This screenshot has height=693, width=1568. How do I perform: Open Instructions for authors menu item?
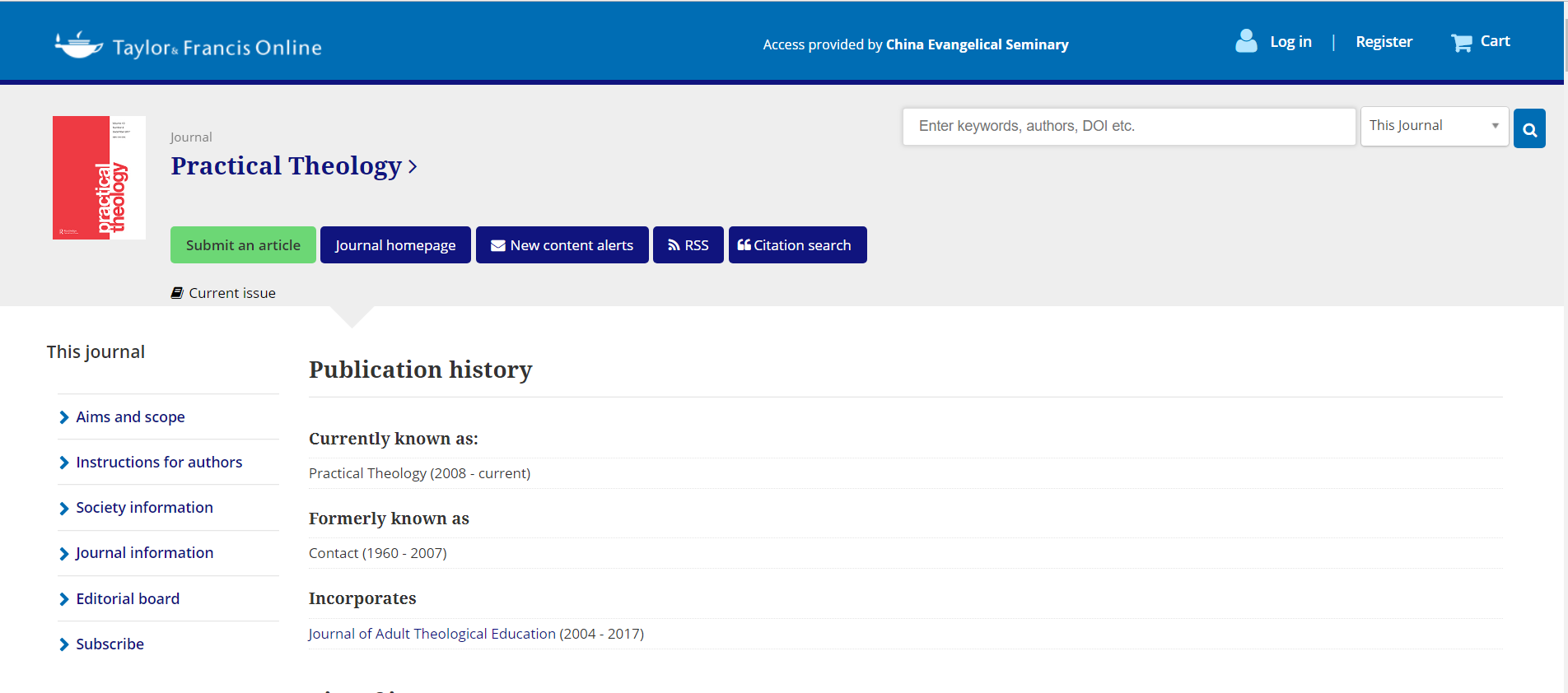coord(159,463)
